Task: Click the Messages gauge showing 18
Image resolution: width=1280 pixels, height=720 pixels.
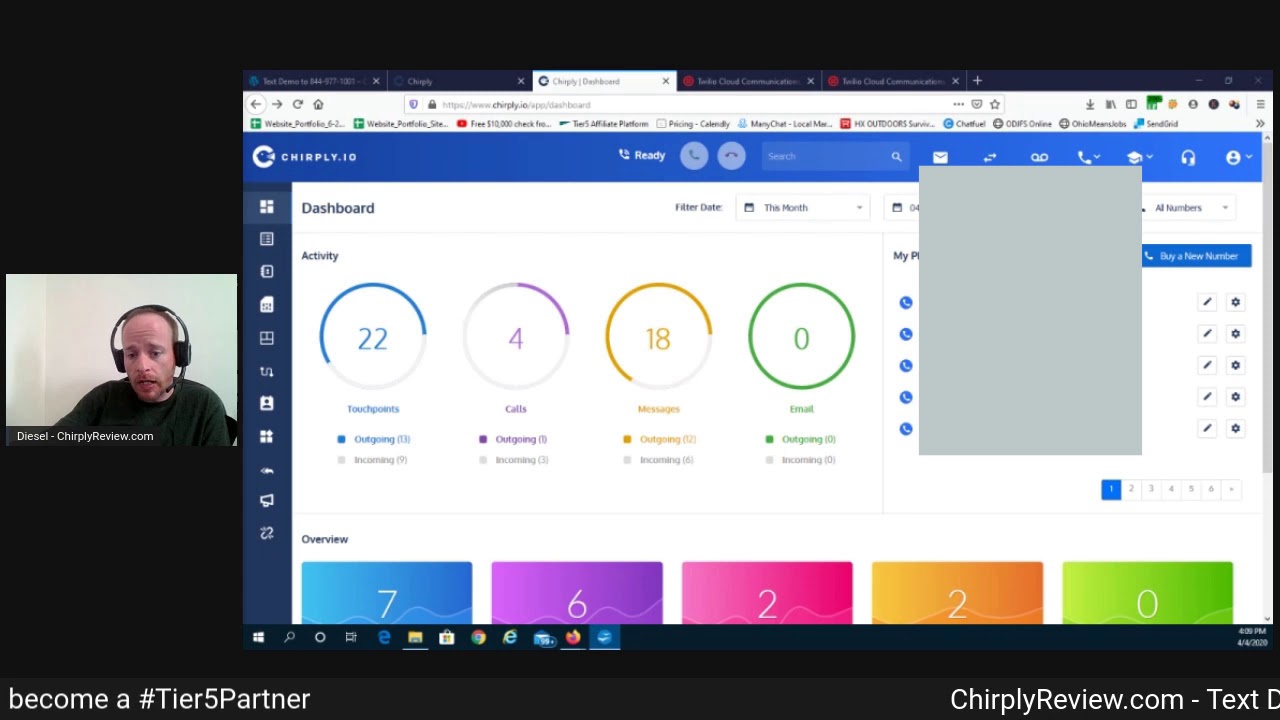Action: click(658, 338)
